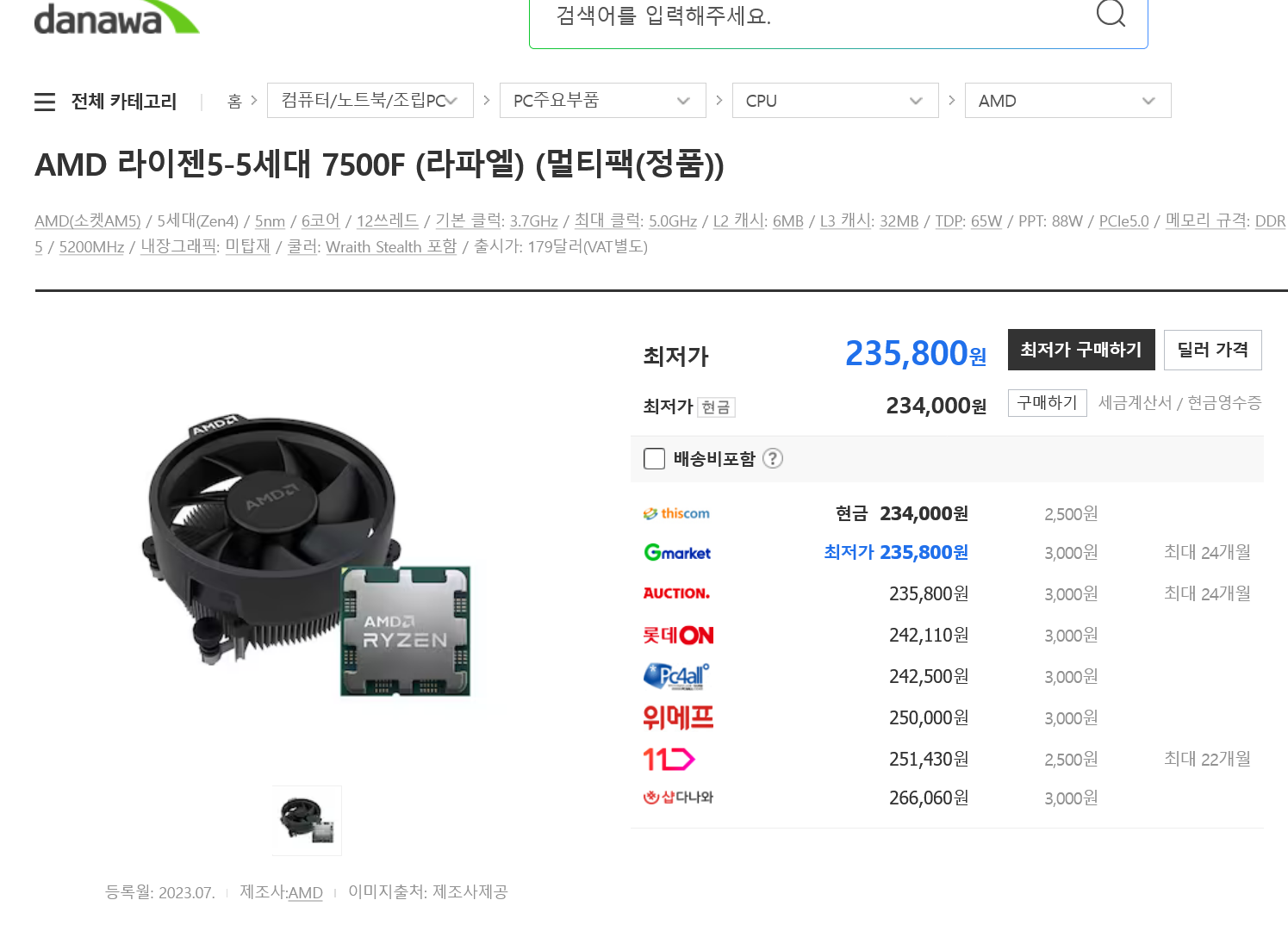Click the 242,110원 price for 롯데ON
The image size is (1288, 925).
[x=929, y=636]
